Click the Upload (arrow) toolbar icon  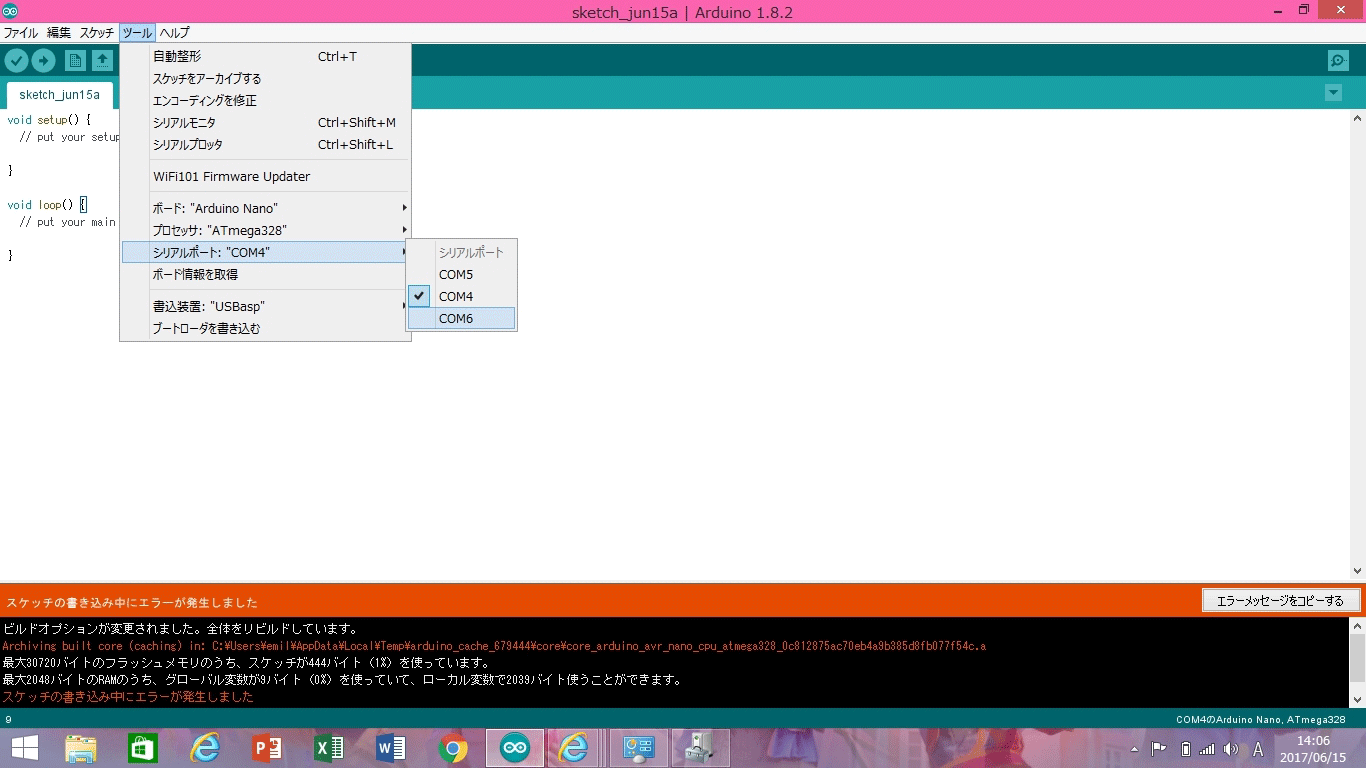(43, 61)
